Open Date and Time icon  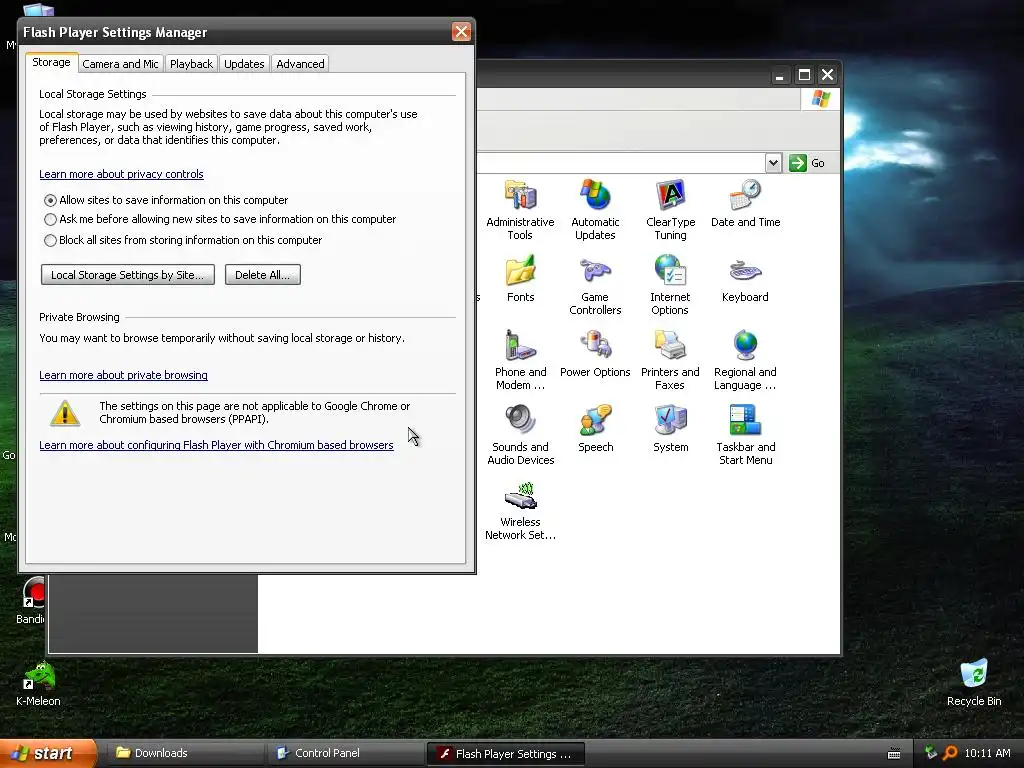pos(745,204)
